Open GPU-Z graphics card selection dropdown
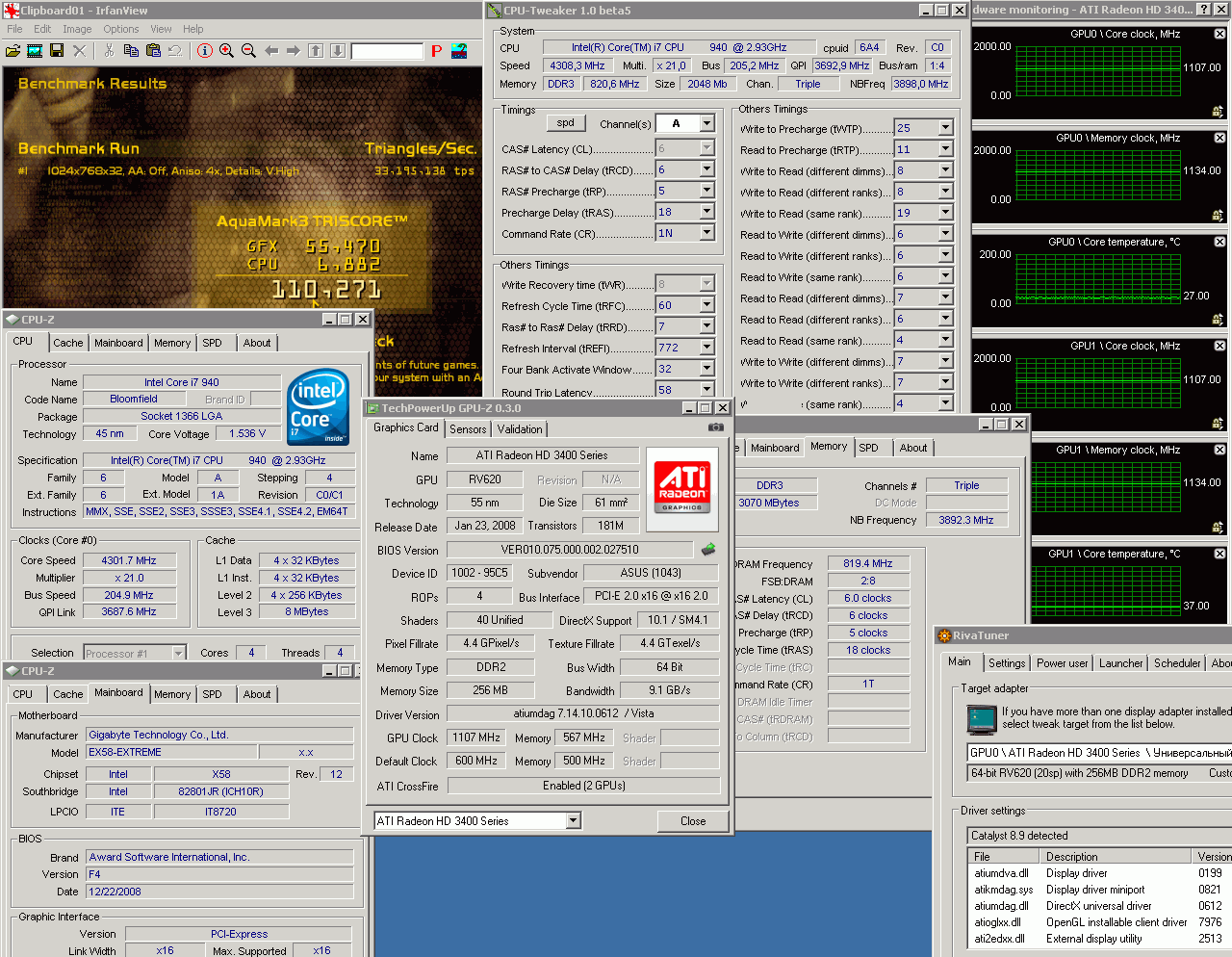 [x=574, y=821]
